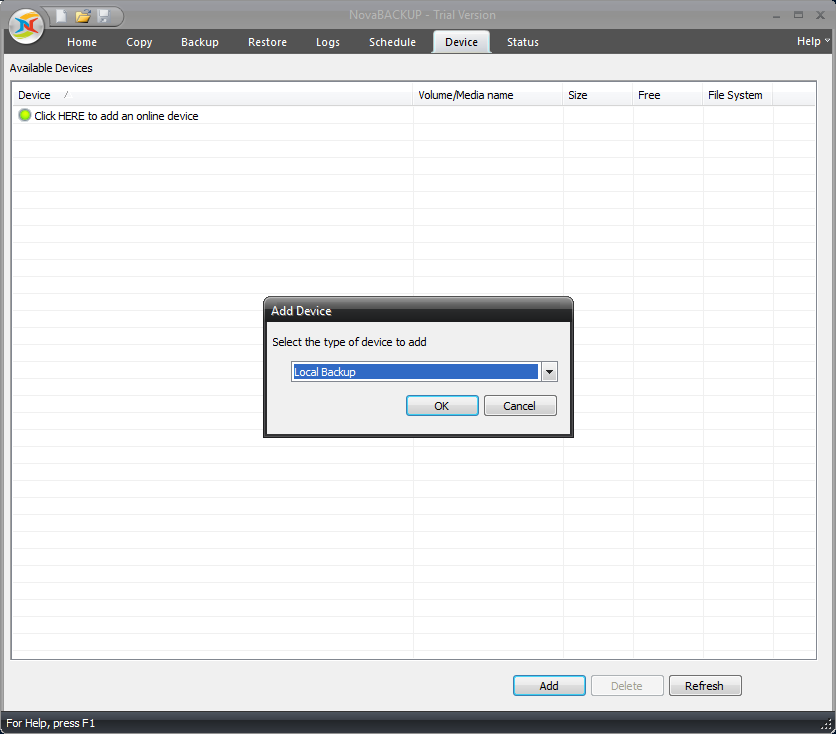Click the green online device status icon
The height and width of the screenshot is (734, 836).
click(x=24, y=115)
